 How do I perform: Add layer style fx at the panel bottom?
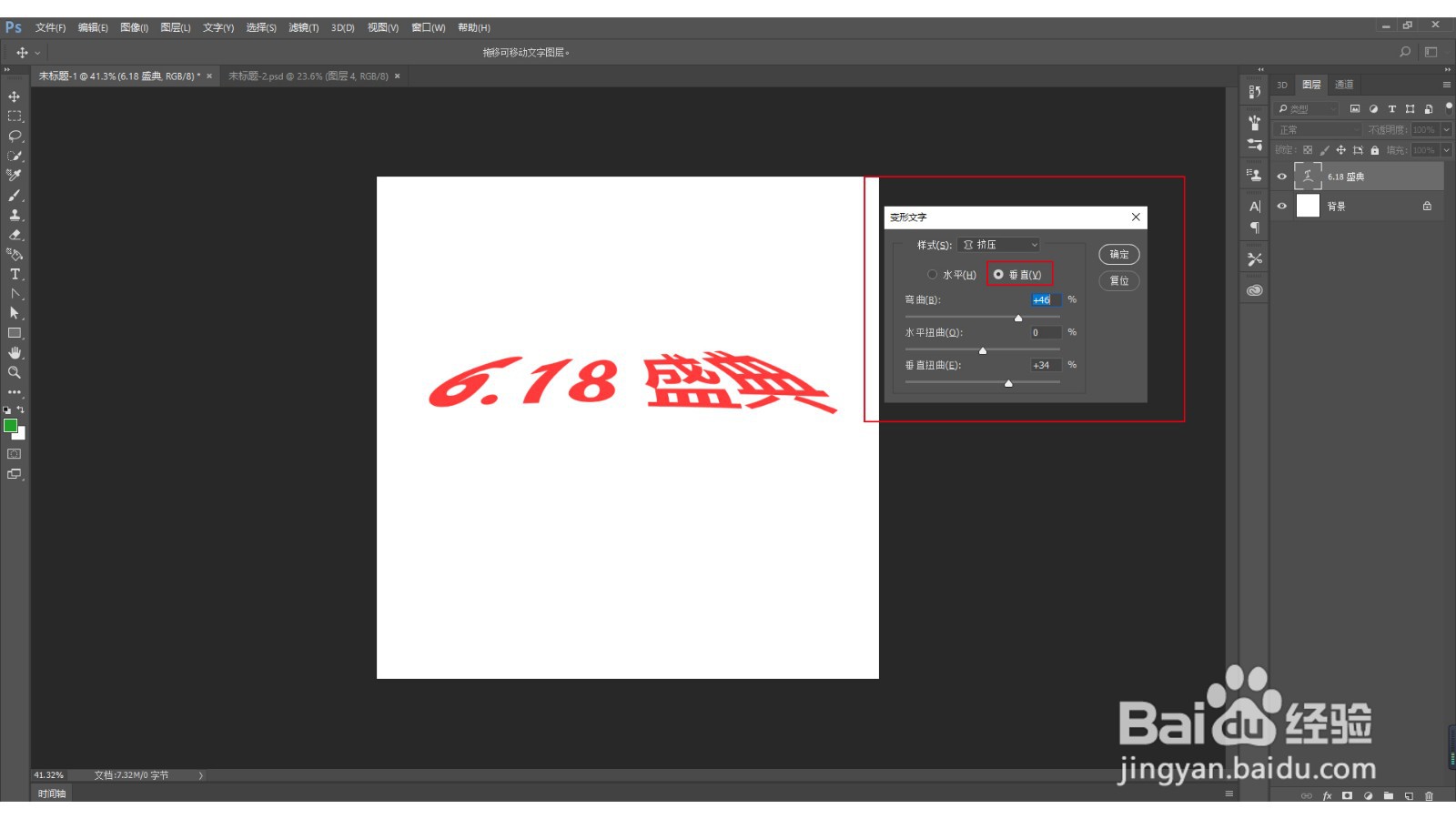(x=1327, y=795)
